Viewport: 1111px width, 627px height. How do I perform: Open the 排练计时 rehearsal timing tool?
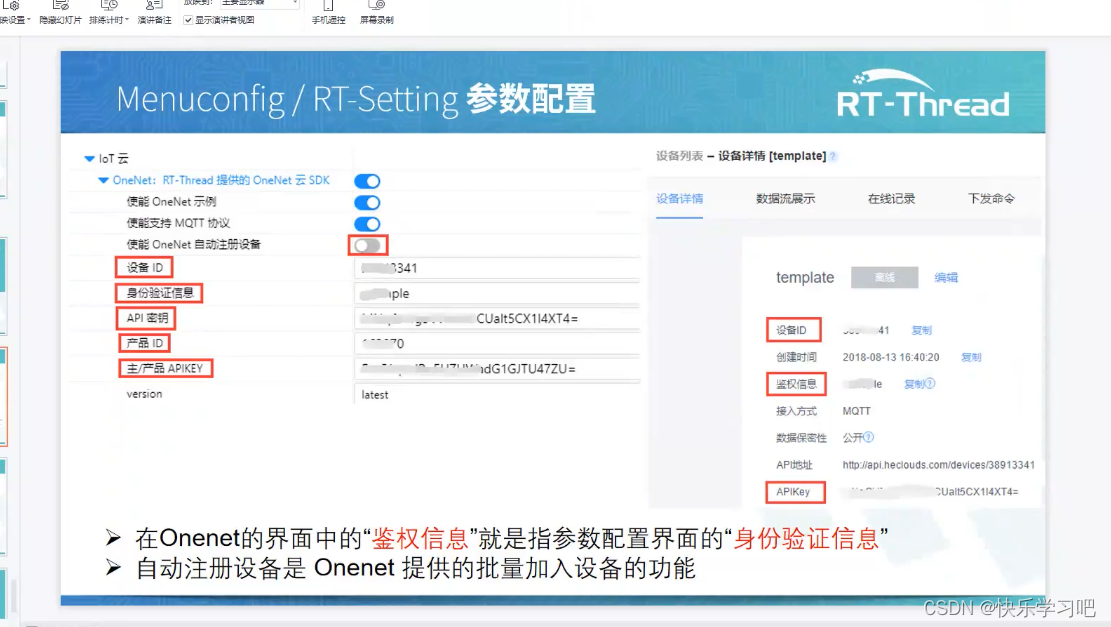tap(108, 13)
